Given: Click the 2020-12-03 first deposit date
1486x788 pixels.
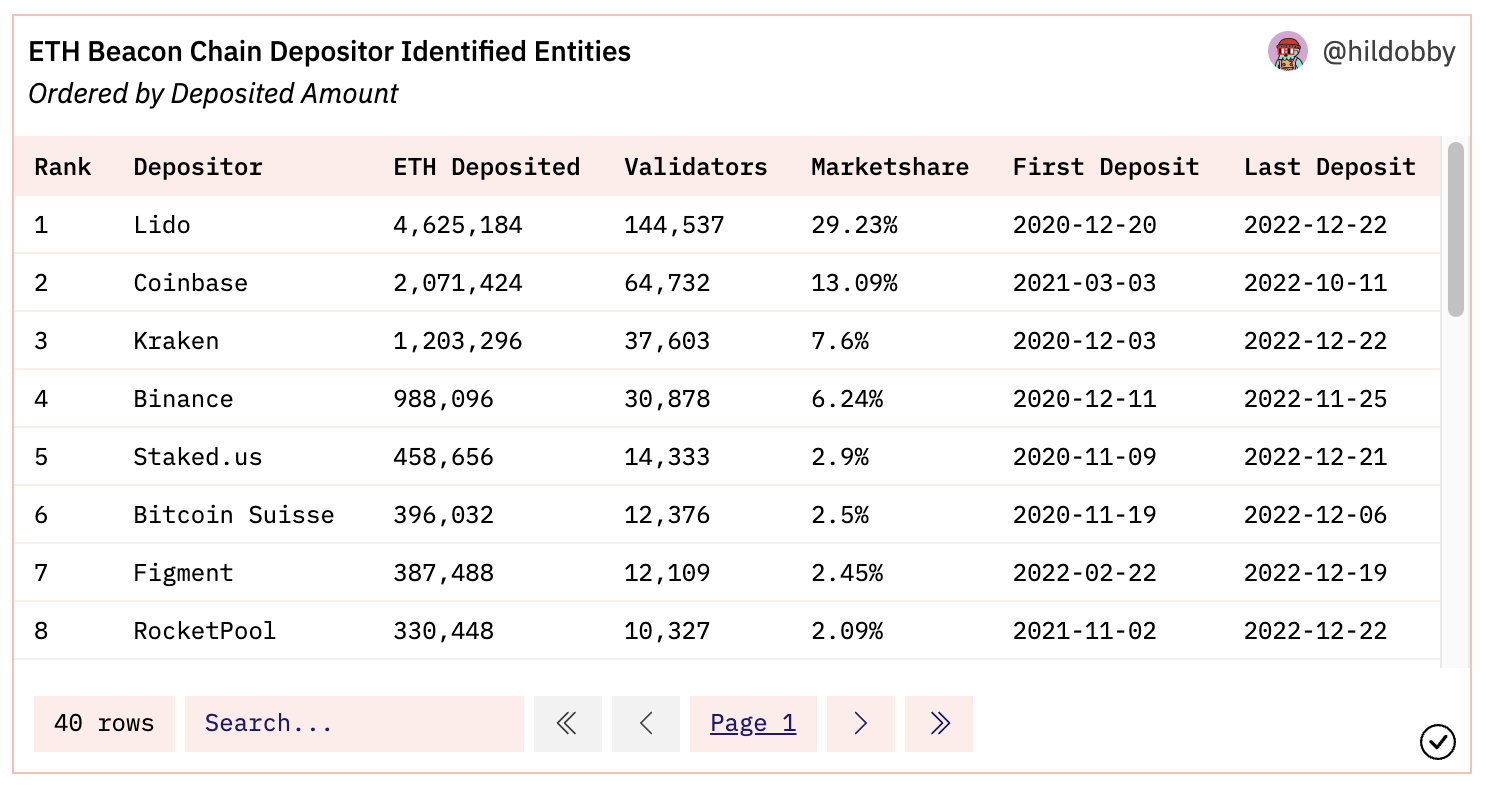Looking at the screenshot, I should [x=1084, y=341].
